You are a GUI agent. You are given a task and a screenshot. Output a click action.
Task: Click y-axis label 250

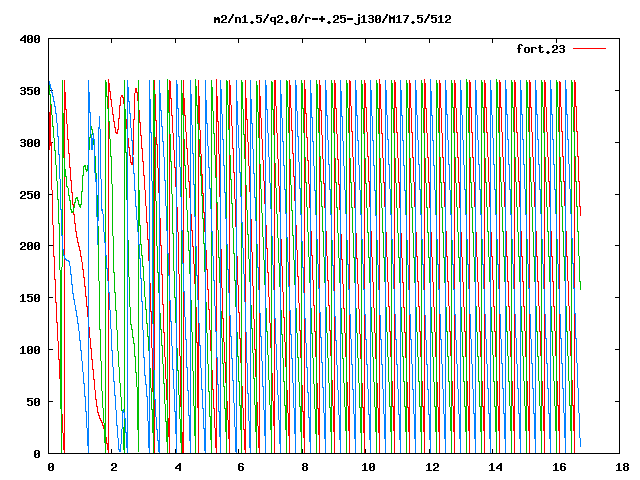coord(30,195)
